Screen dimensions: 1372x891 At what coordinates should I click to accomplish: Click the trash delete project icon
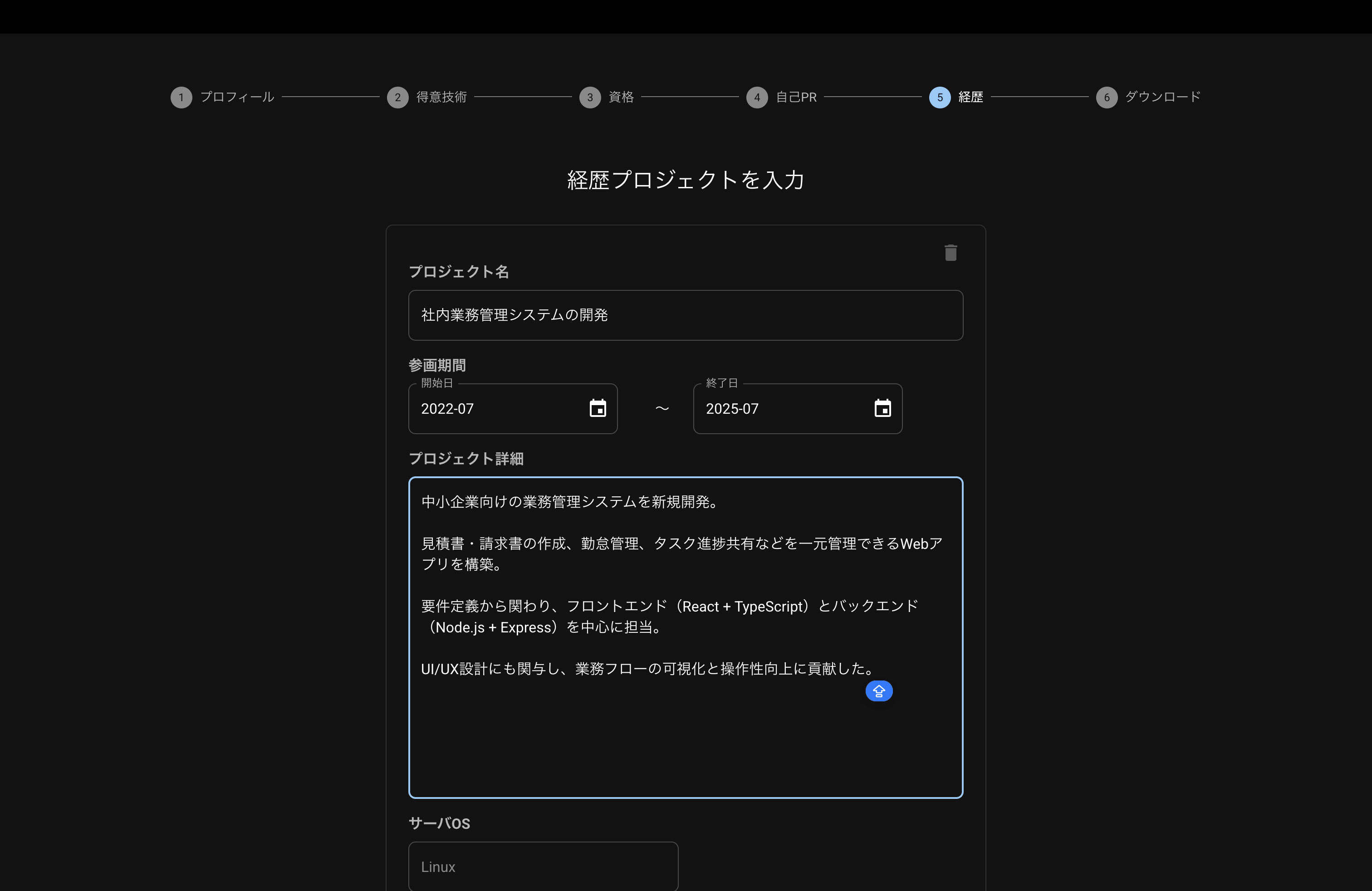click(951, 252)
